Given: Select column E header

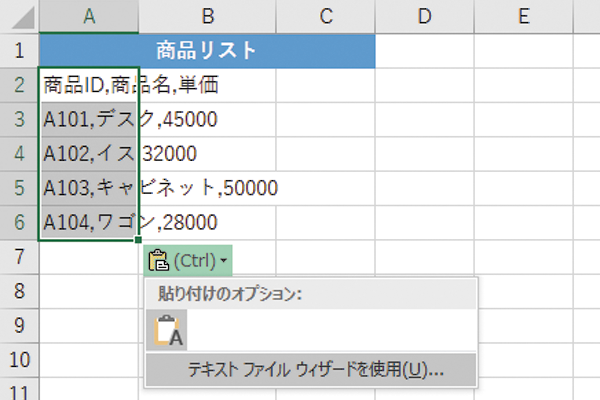Looking at the screenshot, I should 523,16.
